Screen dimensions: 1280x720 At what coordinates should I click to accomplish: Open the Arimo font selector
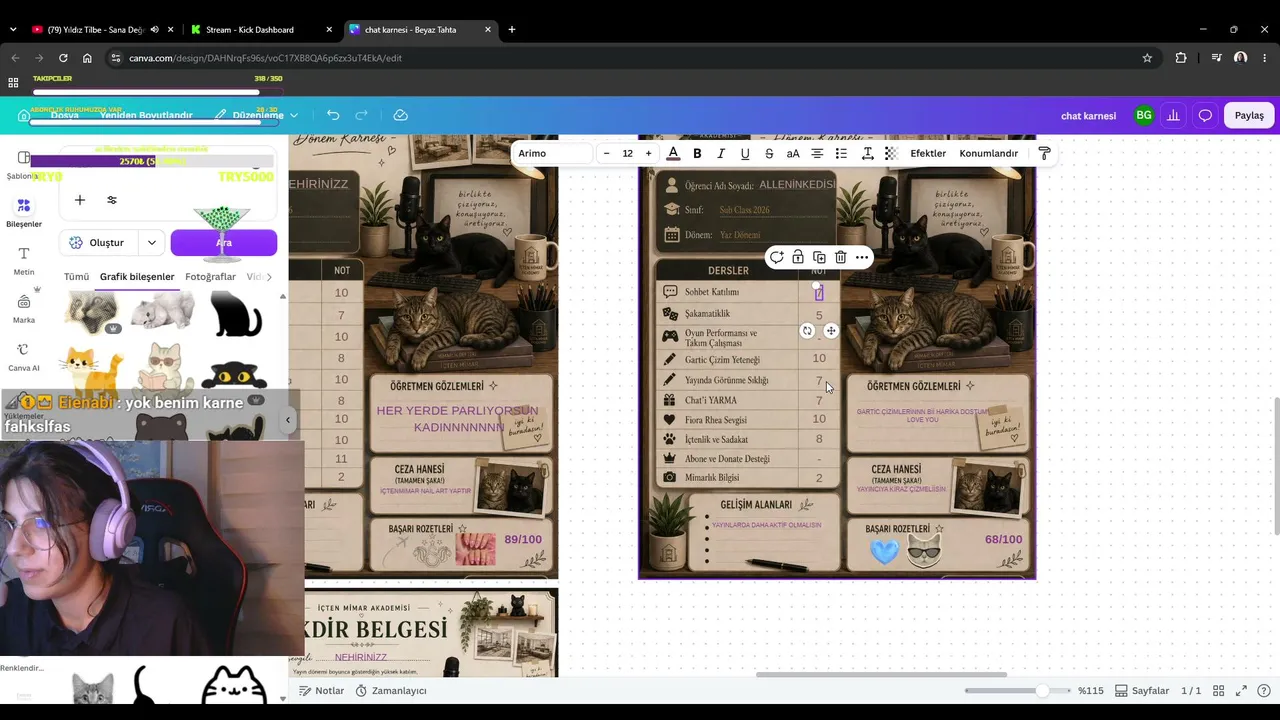point(553,153)
